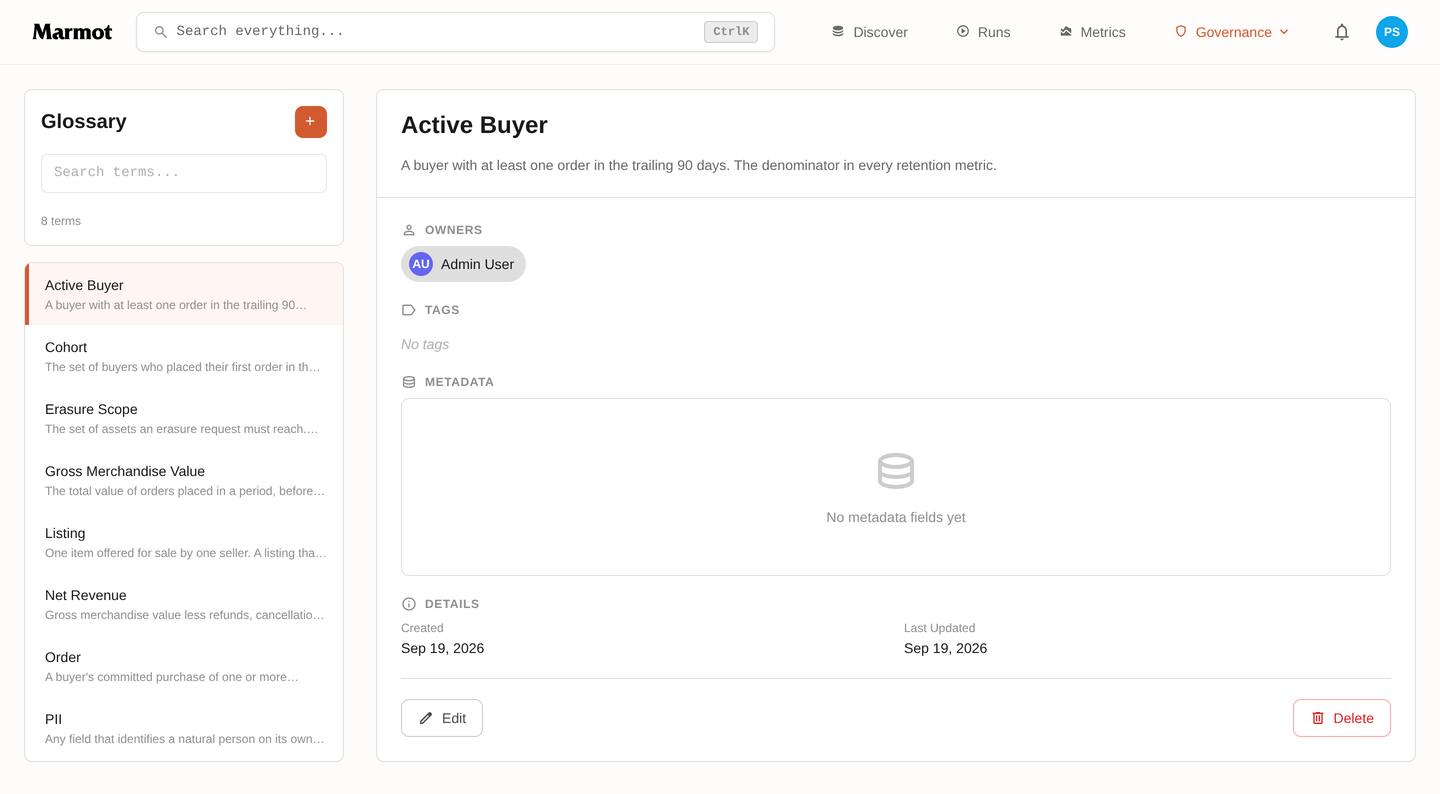Click the database icon in empty metadata box
This screenshot has width=1440, height=794.
(x=896, y=471)
